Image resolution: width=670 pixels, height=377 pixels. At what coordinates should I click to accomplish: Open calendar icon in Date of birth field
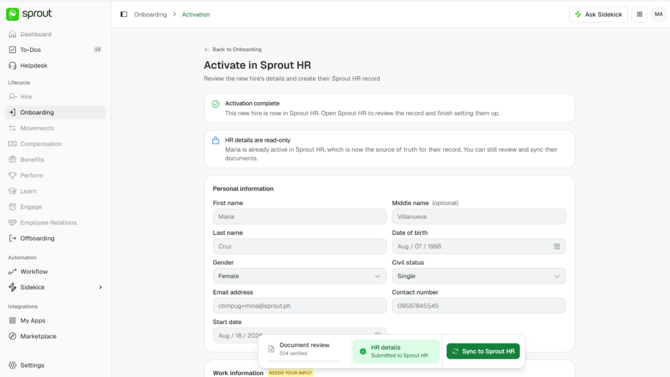(x=557, y=246)
